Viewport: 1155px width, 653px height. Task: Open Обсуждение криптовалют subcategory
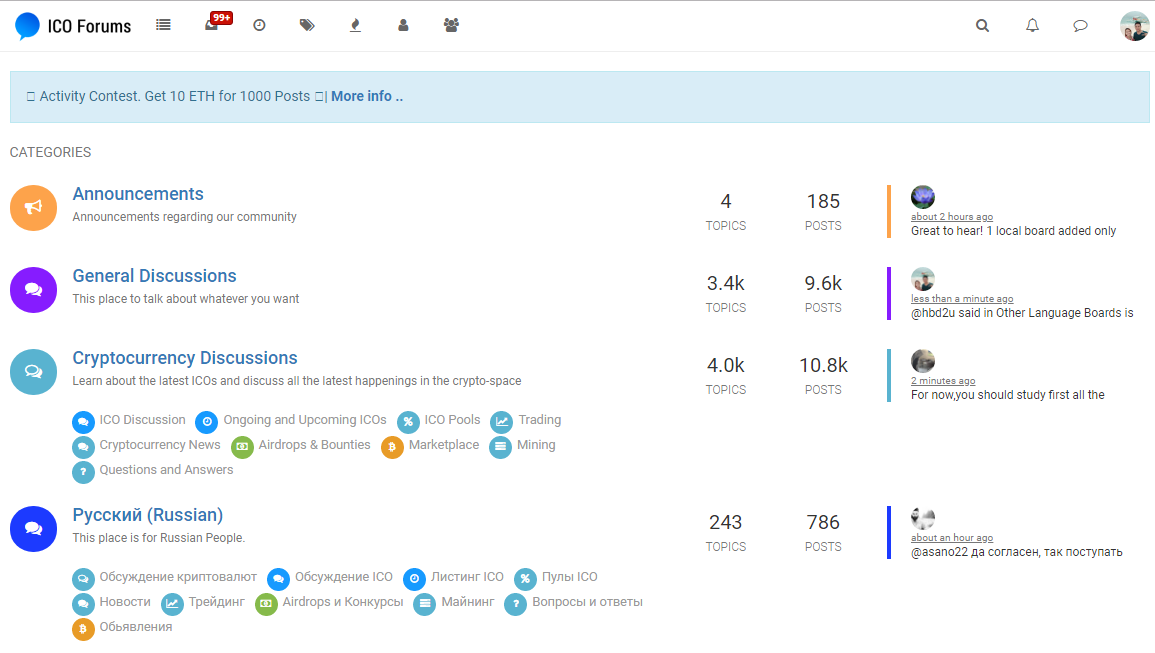click(x=178, y=576)
